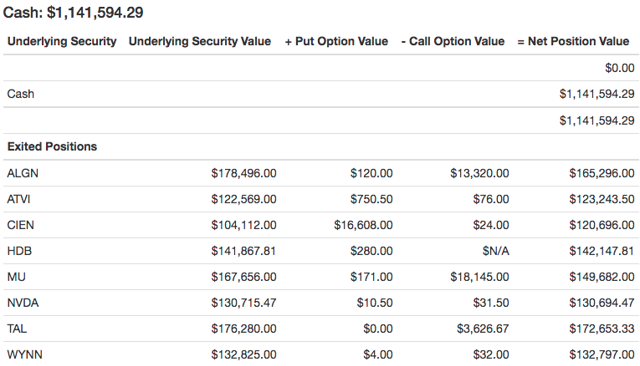The width and height of the screenshot is (640, 366).
Task: Click the Underlying Security Value column header
Action: coord(200,41)
